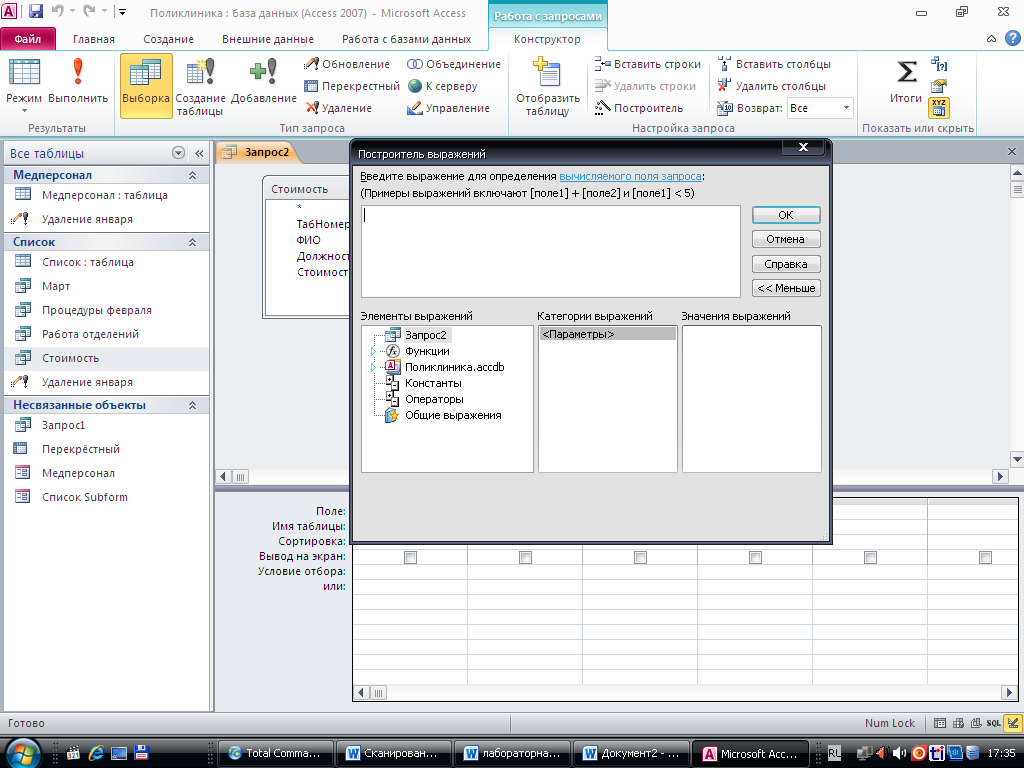Click the Run (Выполнить) exclamation icon
Screen dimensions: 1024x768
click(x=78, y=71)
